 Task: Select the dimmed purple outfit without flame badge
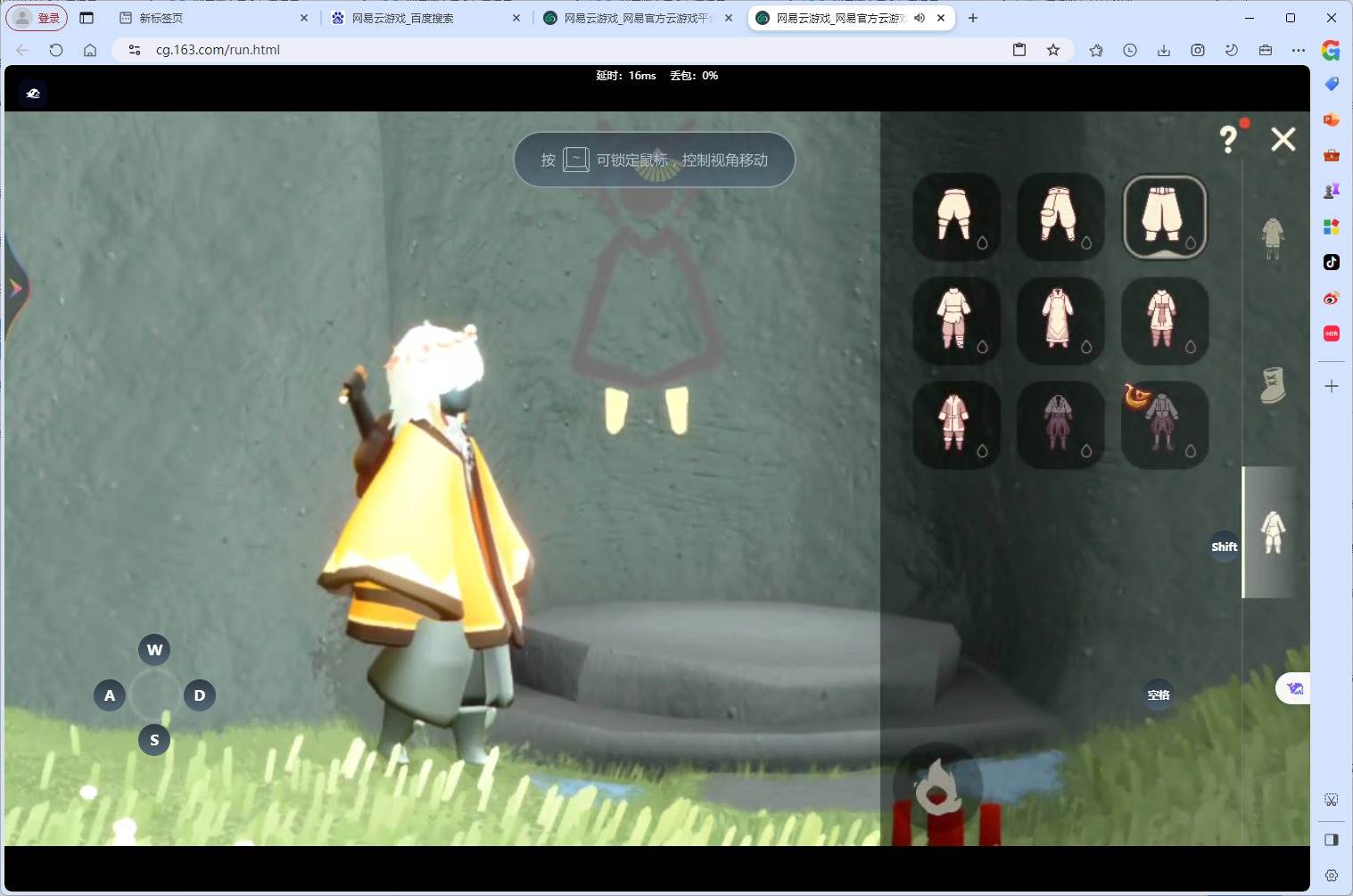tap(1060, 424)
